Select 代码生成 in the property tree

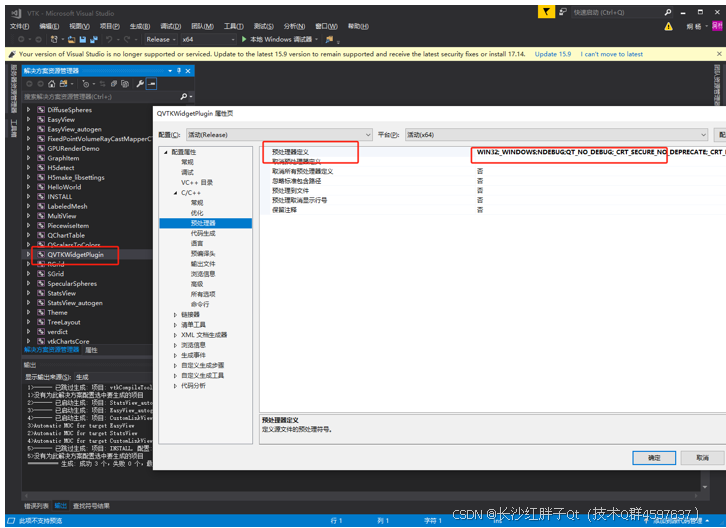[203, 233]
